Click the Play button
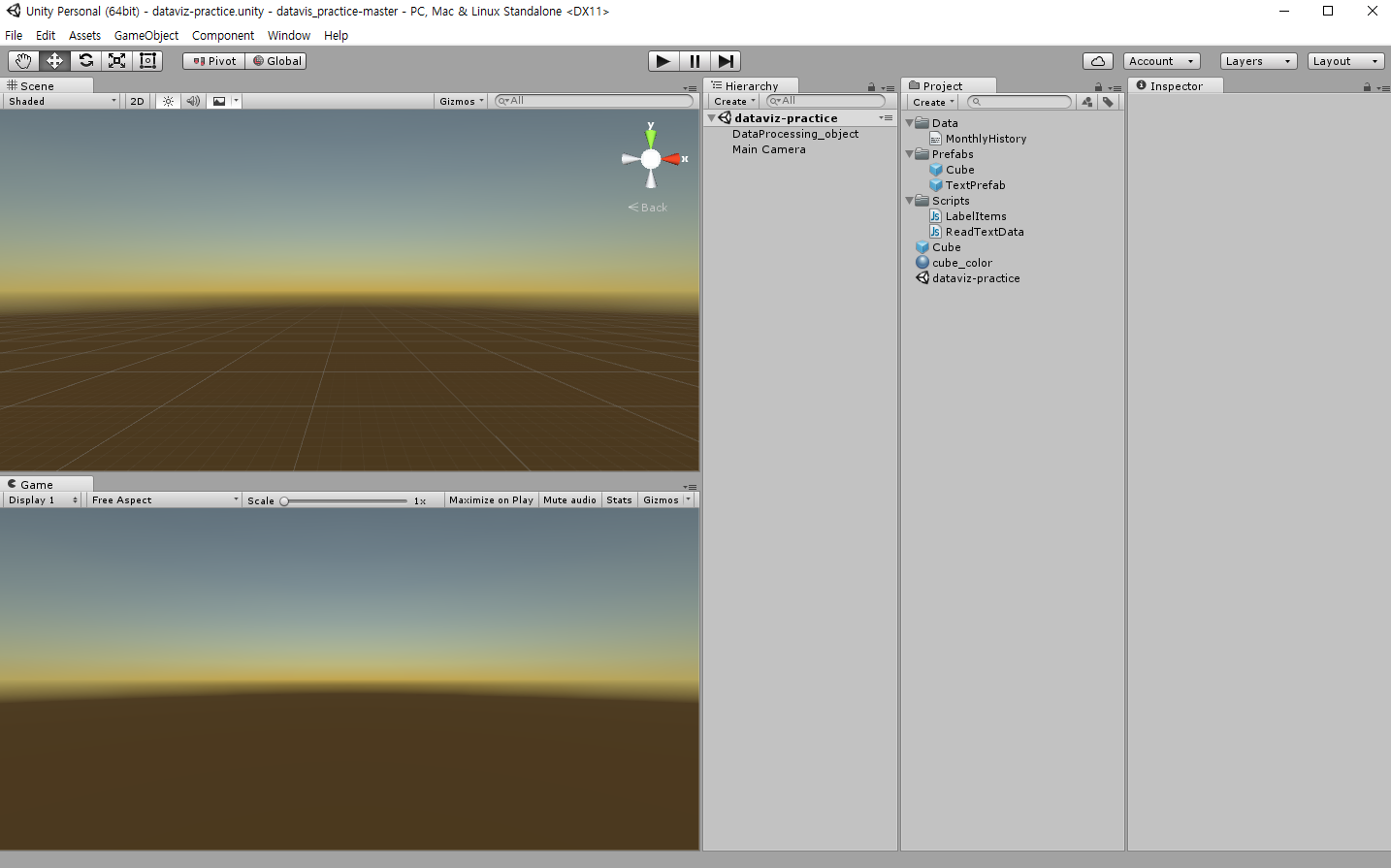 pos(663,61)
